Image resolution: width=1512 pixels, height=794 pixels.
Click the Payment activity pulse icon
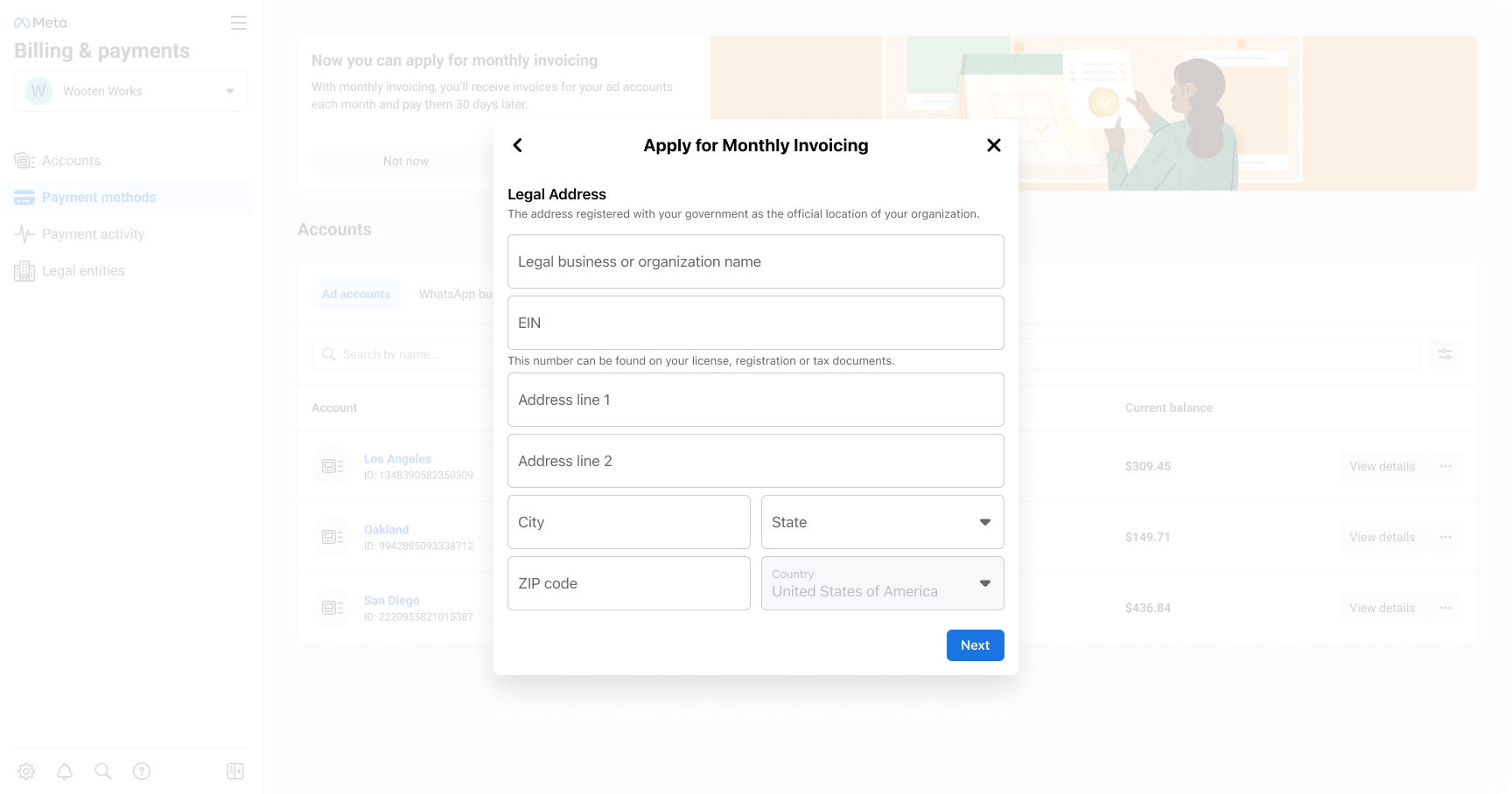pyautogui.click(x=24, y=234)
